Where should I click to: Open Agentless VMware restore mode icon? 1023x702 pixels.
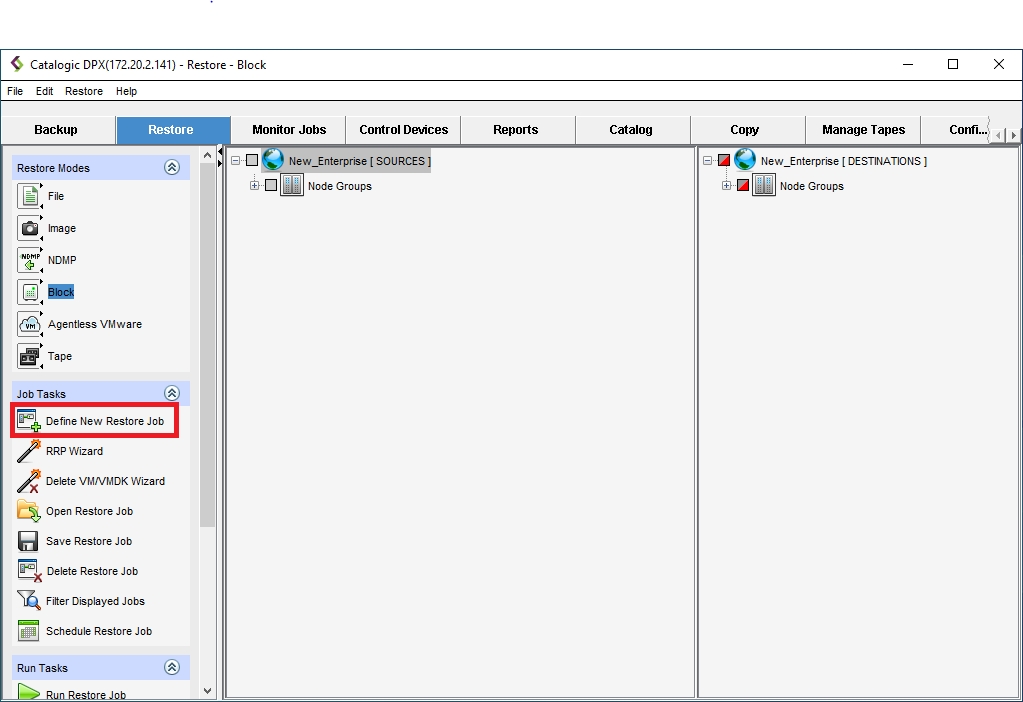pos(29,324)
